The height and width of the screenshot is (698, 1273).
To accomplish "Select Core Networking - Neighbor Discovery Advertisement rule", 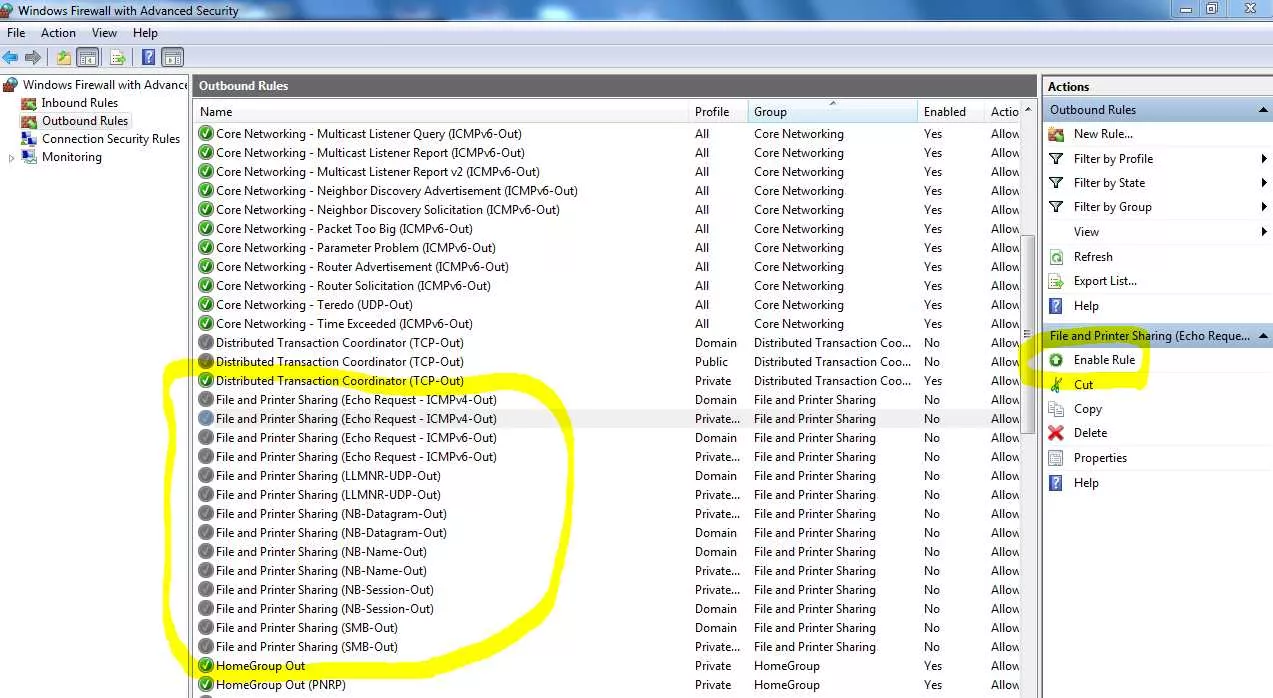I will click(x=397, y=191).
